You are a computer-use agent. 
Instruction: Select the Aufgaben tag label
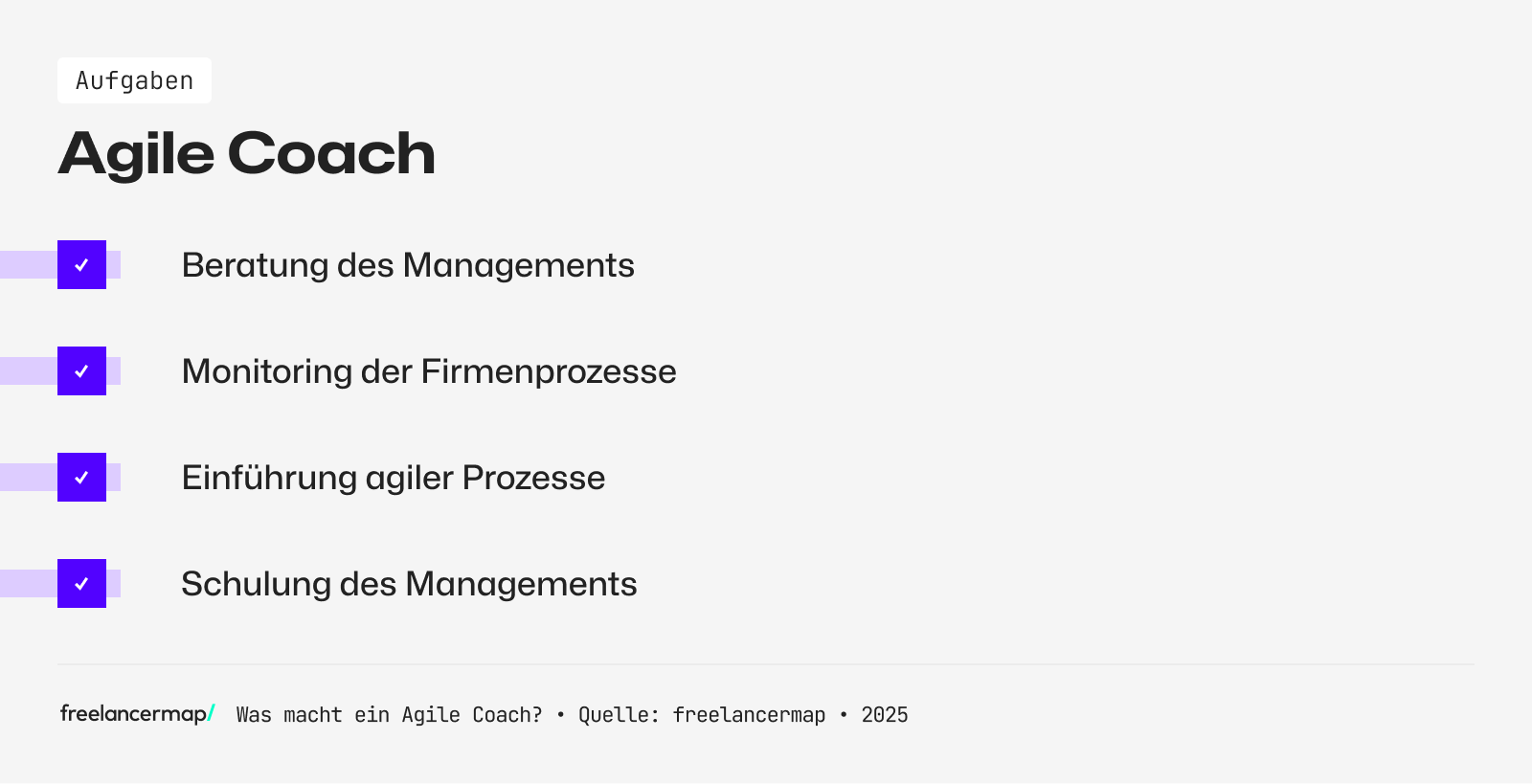click(x=134, y=81)
